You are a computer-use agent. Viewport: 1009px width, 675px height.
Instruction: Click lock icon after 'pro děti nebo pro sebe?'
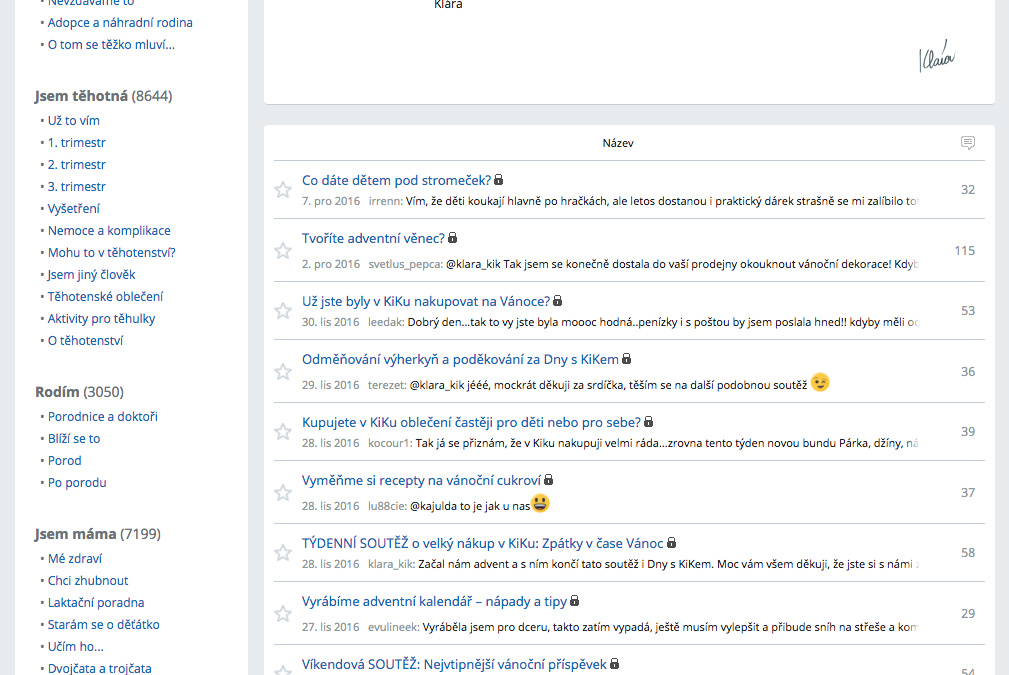point(649,421)
